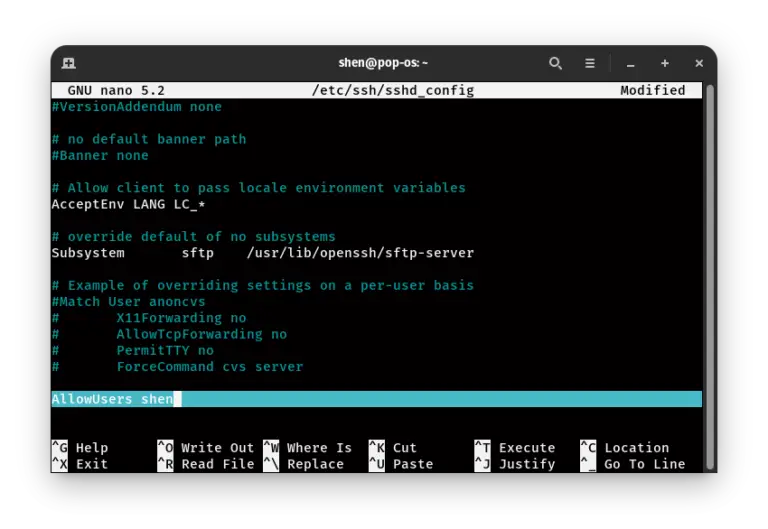Click 'override default of no subsystems' comment
Viewport: 768px width, 529px height.
193,237
